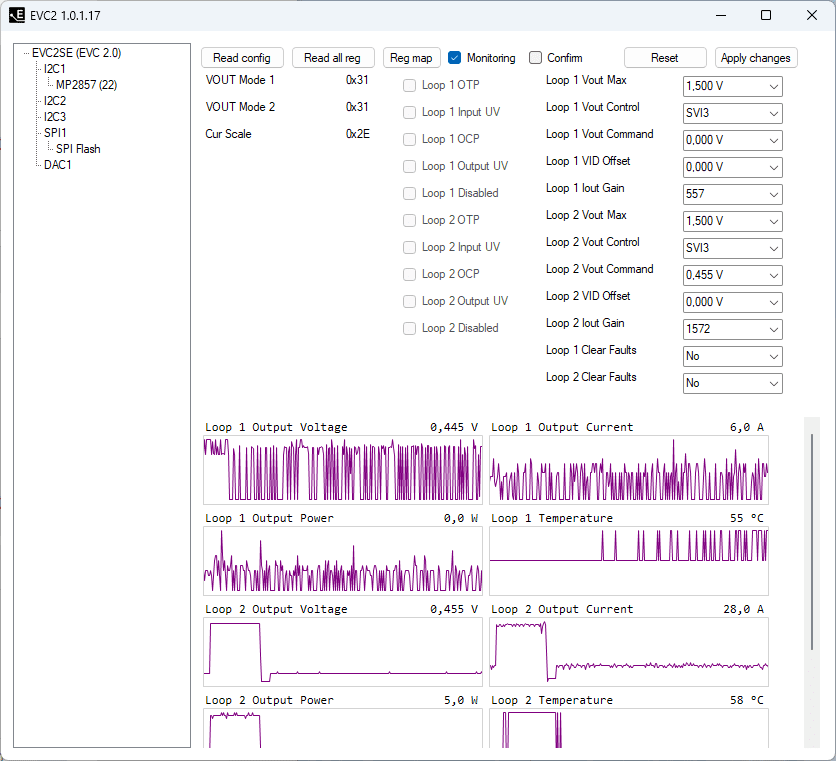Click the Loop 2 Output Power reading 5,0 W
This screenshot has width=836, height=761.
click(x=461, y=701)
